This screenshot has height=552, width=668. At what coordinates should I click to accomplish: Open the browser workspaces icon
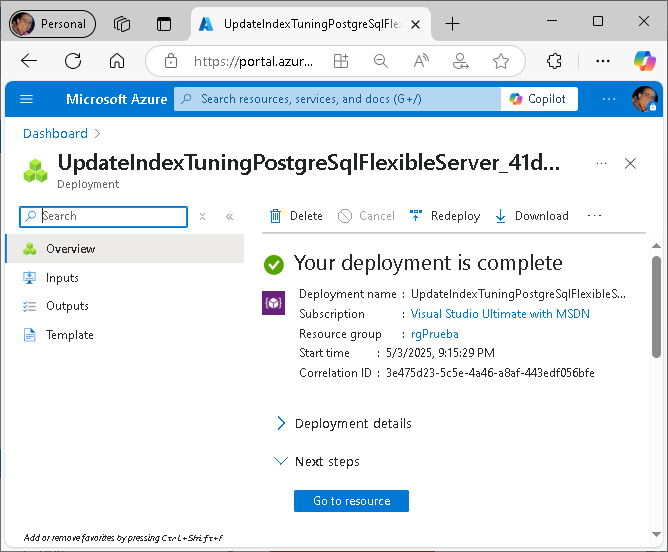(x=122, y=24)
